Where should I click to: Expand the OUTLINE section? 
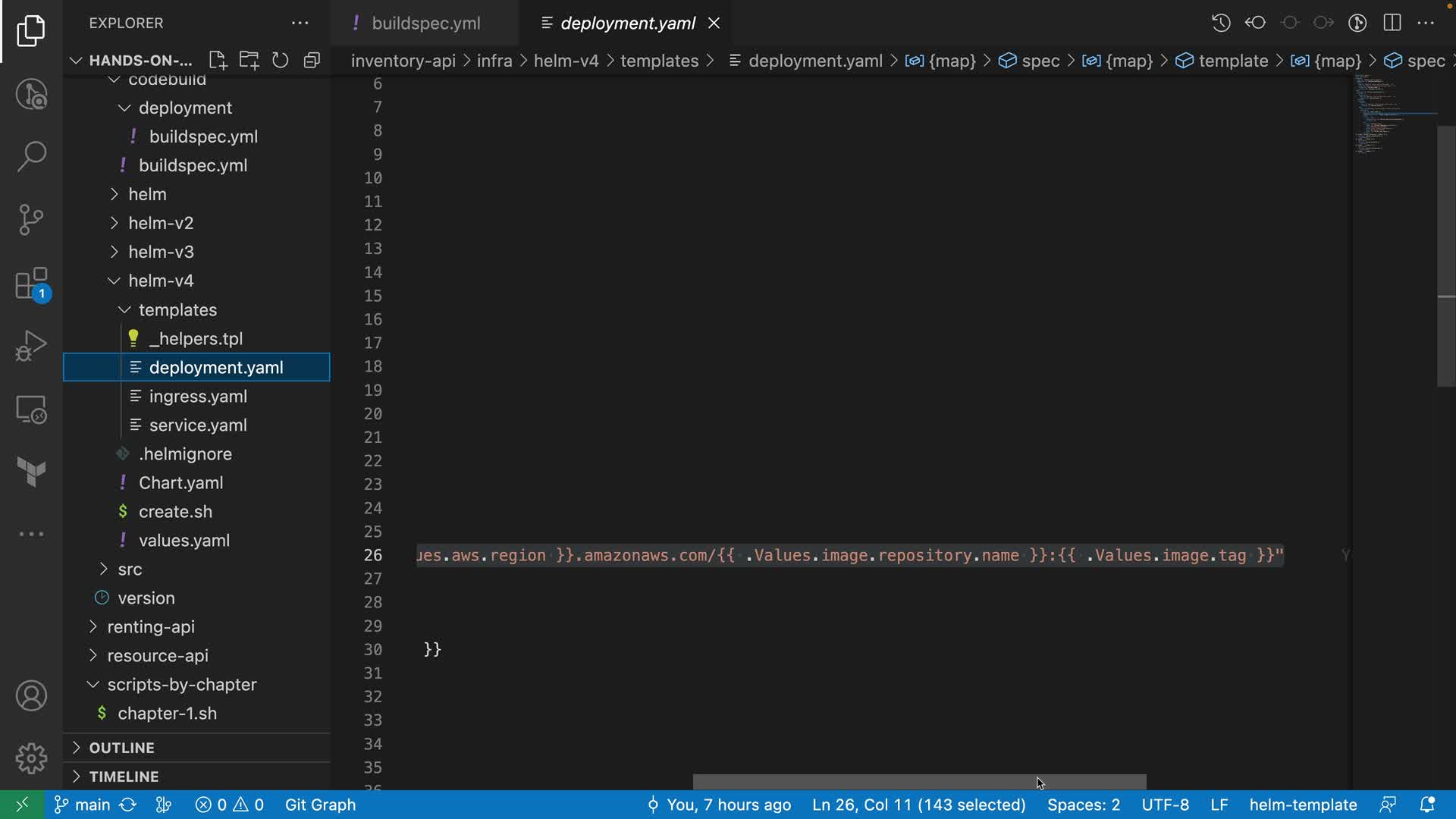pos(121,748)
